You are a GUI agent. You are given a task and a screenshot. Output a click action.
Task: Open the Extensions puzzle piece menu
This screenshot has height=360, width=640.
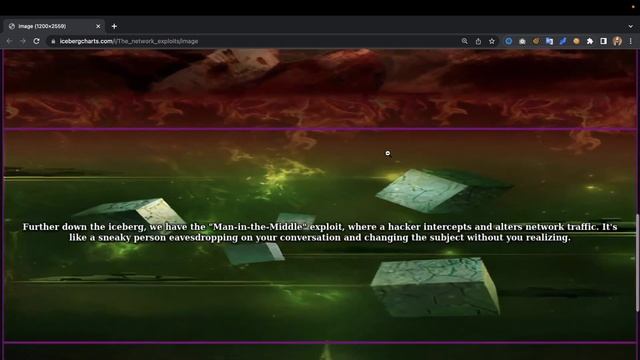(590, 41)
